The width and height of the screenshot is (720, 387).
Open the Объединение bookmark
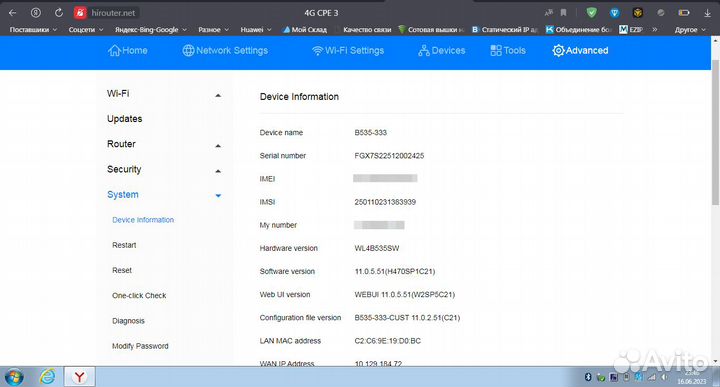click(578, 29)
